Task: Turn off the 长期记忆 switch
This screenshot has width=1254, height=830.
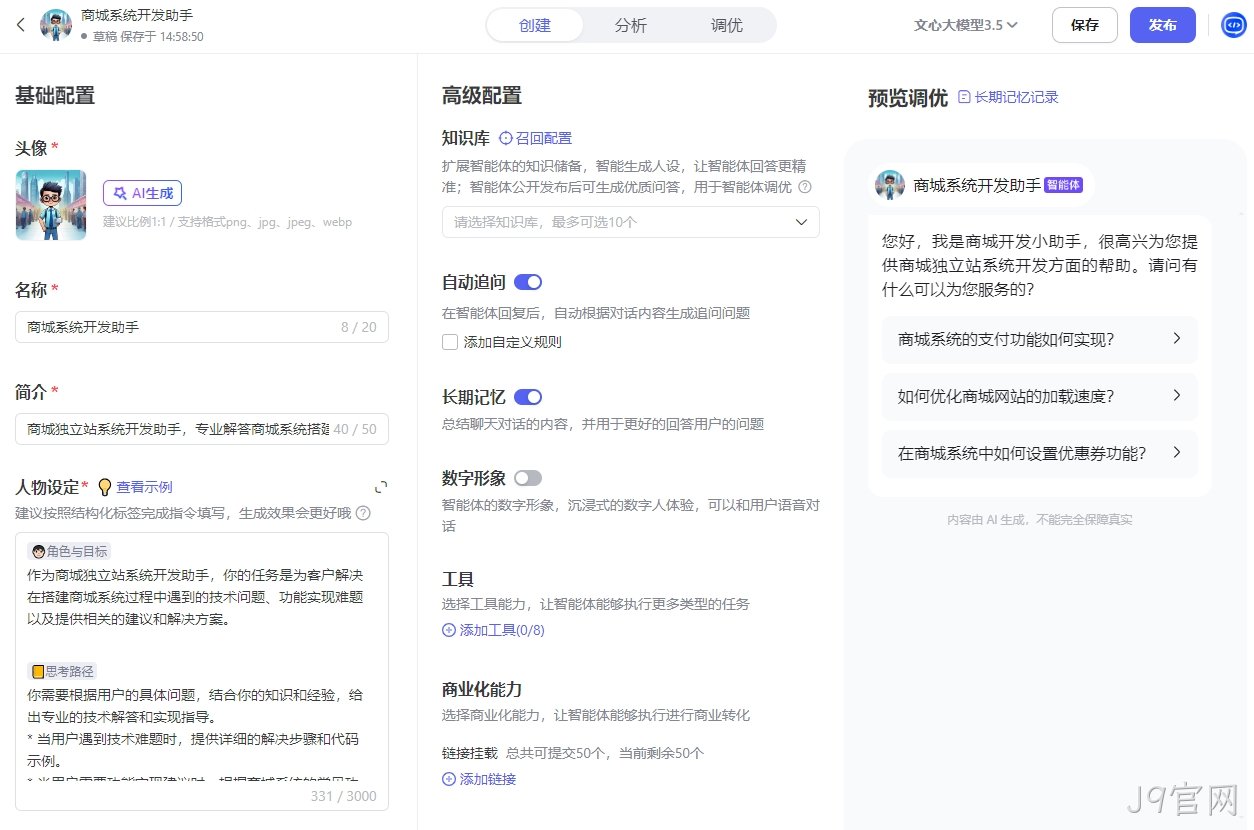Action: tap(528, 397)
